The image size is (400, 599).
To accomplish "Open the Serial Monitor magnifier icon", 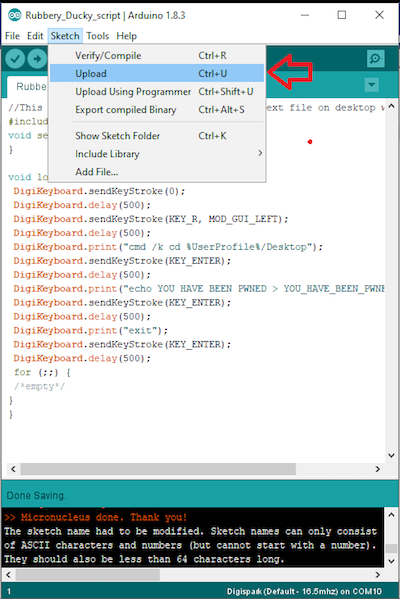I will coord(375,58).
